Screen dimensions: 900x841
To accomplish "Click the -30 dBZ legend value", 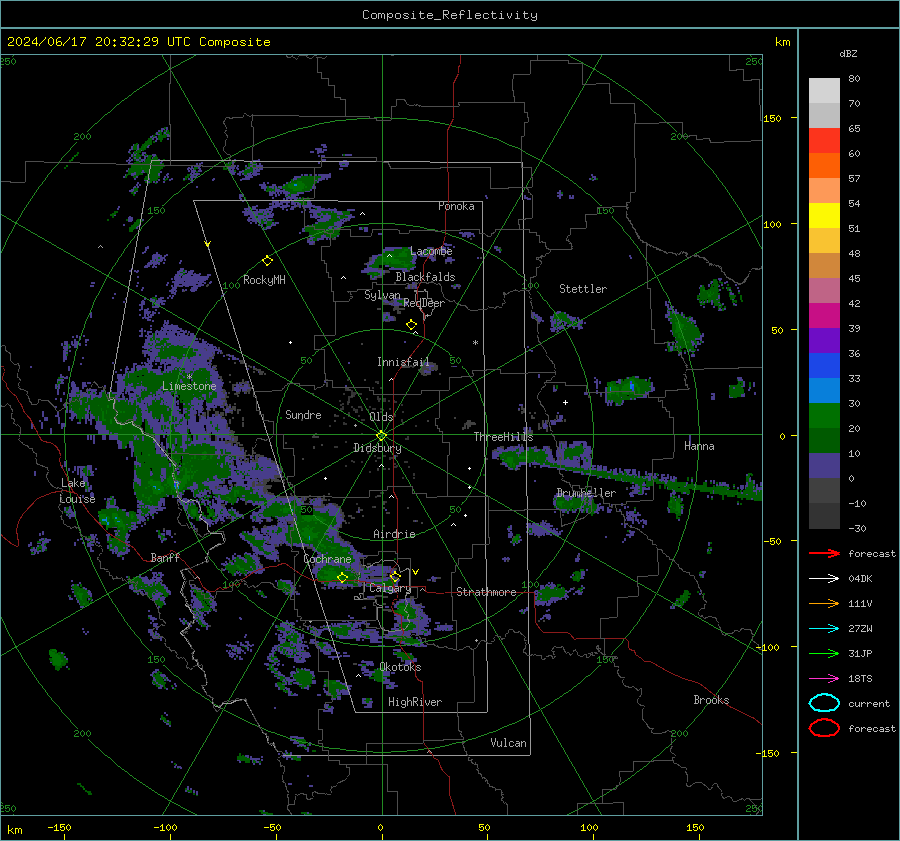I will 857,528.
